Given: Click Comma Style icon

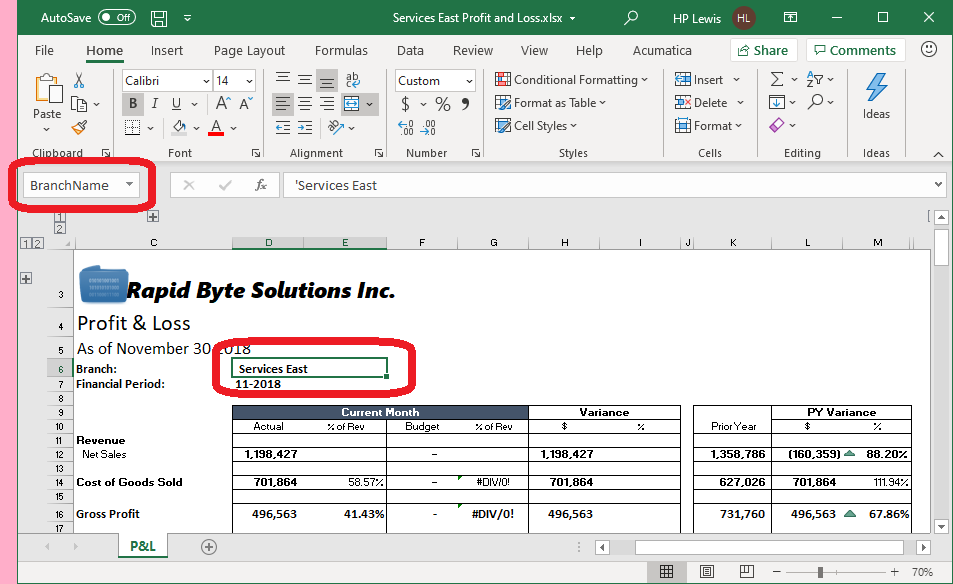Looking at the screenshot, I should (x=466, y=105).
